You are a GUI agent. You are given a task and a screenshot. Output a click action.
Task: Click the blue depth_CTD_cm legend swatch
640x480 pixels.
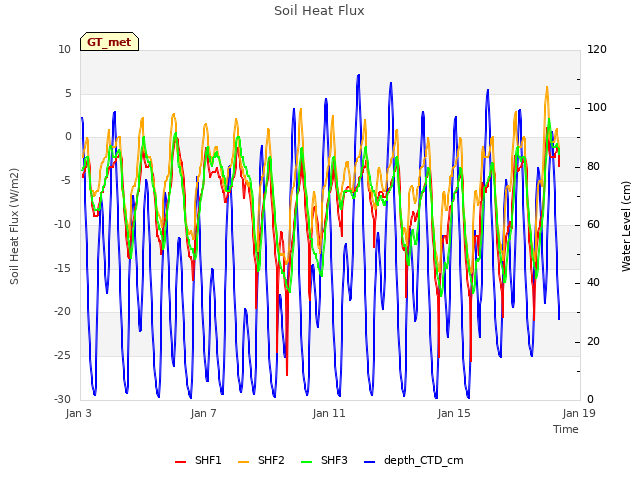coord(369,462)
